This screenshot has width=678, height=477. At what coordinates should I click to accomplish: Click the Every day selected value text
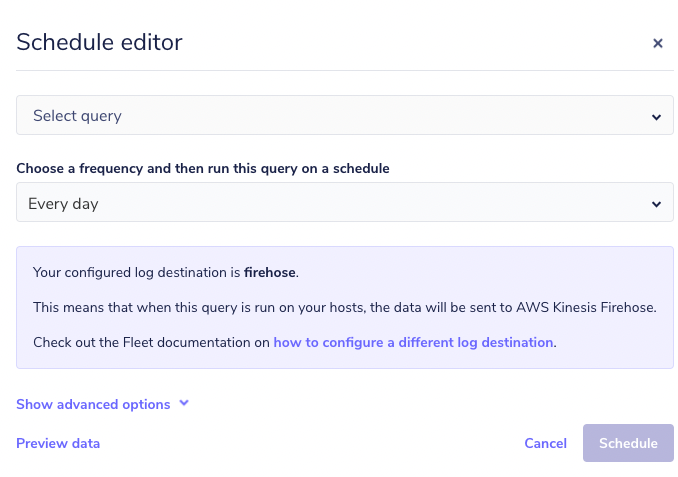point(63,204)
